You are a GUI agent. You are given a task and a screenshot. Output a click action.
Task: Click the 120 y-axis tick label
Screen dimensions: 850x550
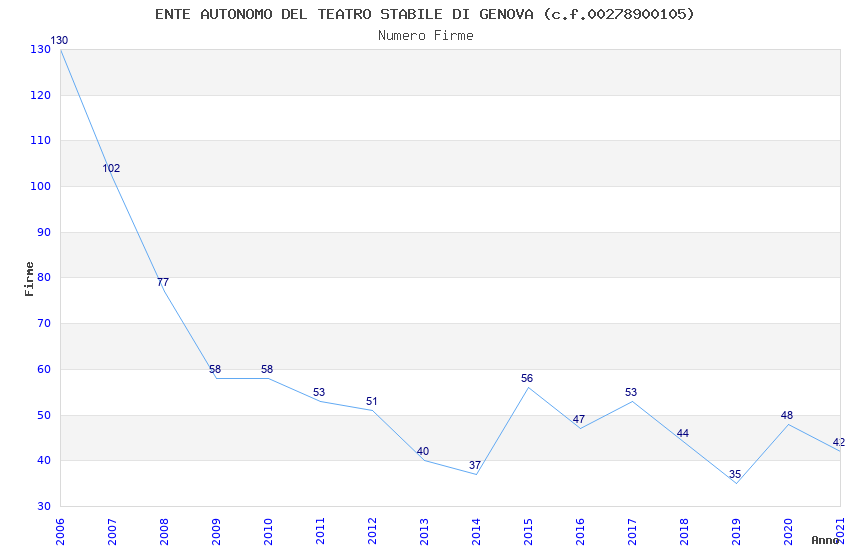[41, 95]
